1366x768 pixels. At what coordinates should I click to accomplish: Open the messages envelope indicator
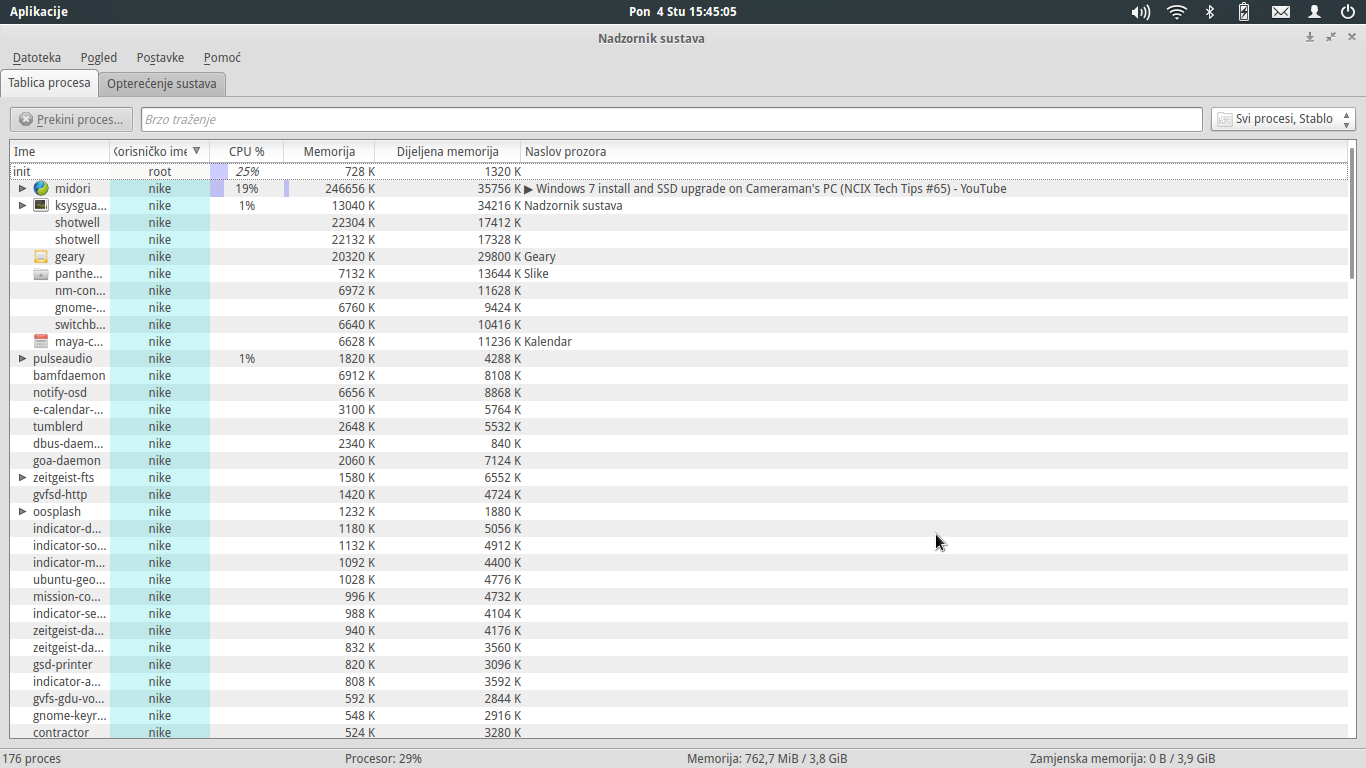[x=1280, y=12]
